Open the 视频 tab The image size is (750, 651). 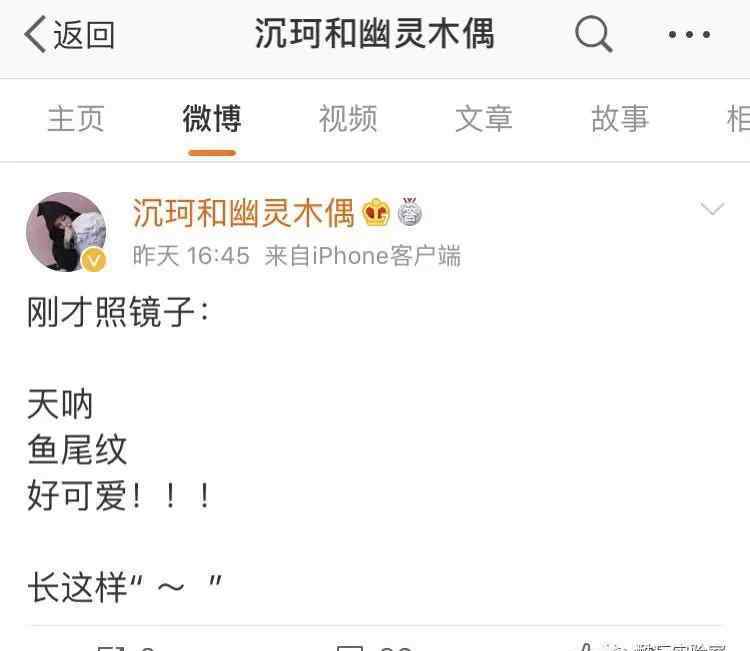[x=348, y=118]
